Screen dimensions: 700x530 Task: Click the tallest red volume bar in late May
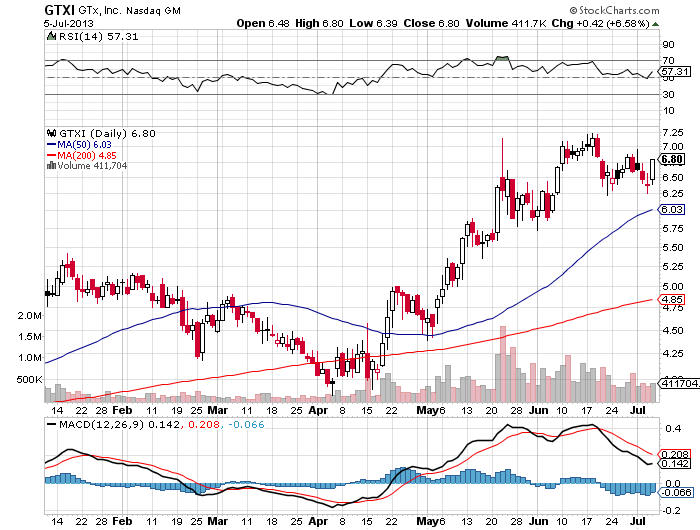coord(503,364)
